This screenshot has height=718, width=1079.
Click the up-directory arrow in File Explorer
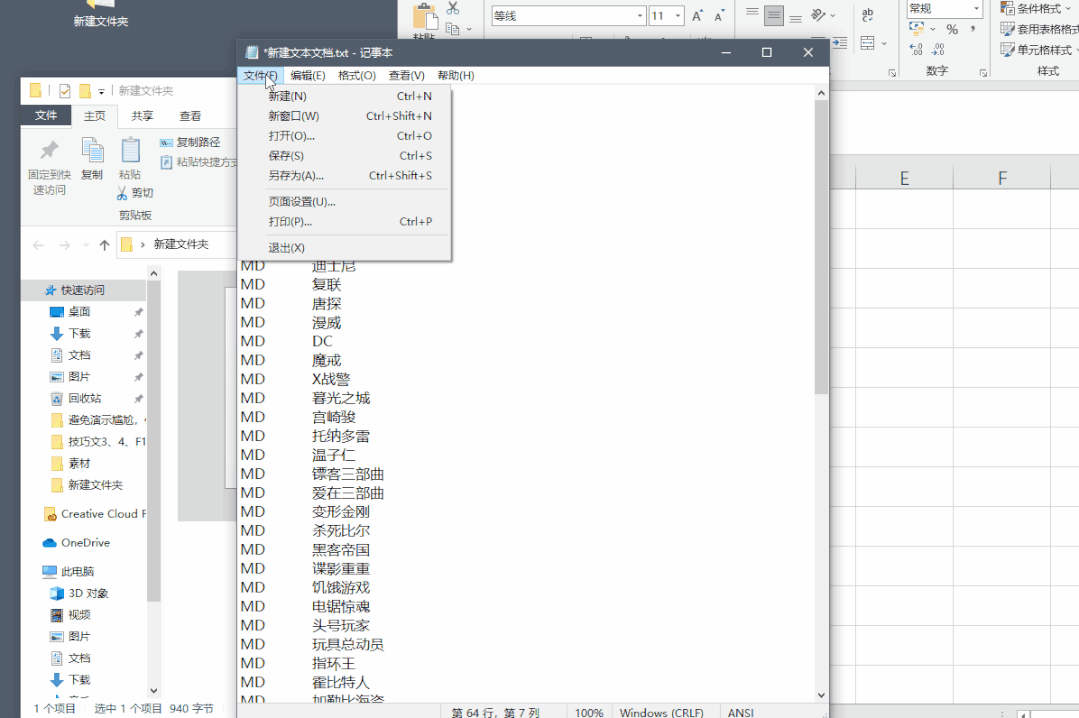click(104, 245)
